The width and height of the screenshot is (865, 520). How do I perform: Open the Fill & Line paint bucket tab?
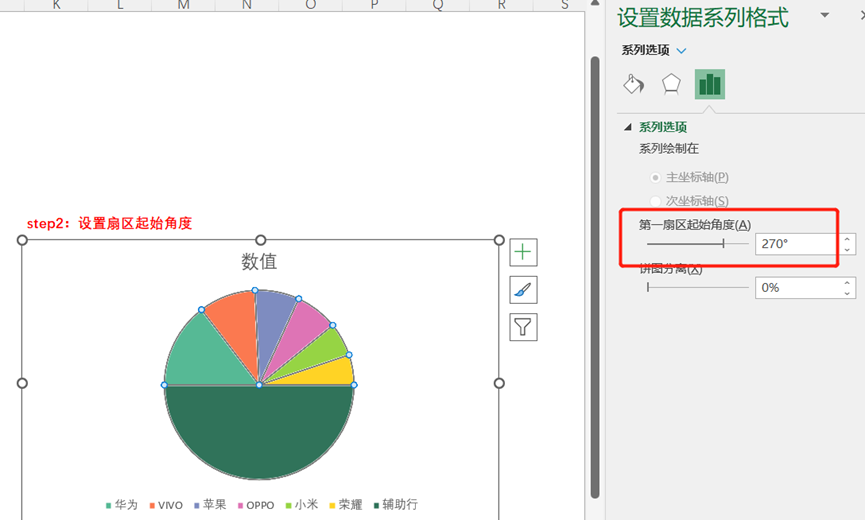tap(634, 84)
